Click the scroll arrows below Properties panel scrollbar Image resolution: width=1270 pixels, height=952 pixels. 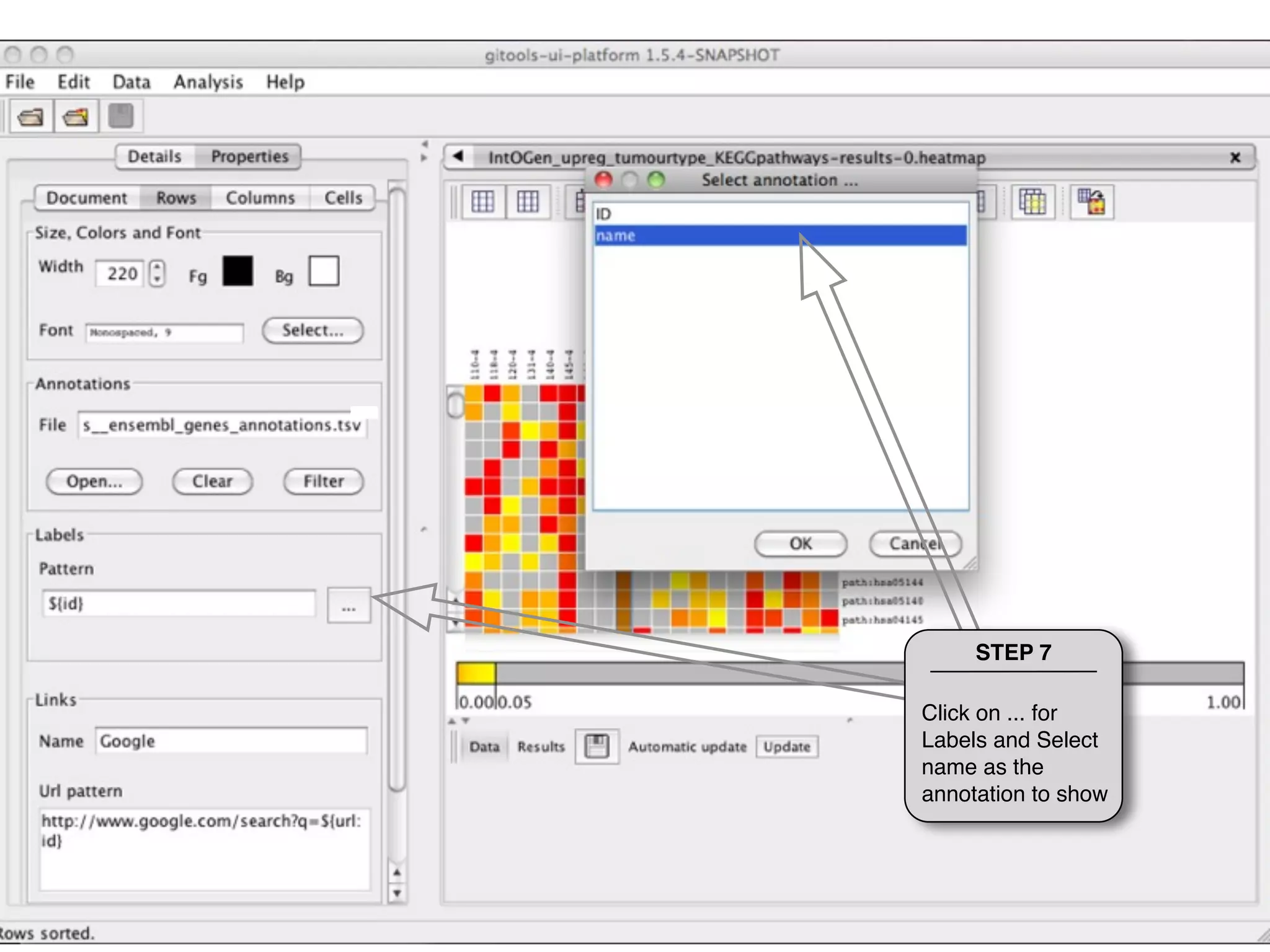397,883
